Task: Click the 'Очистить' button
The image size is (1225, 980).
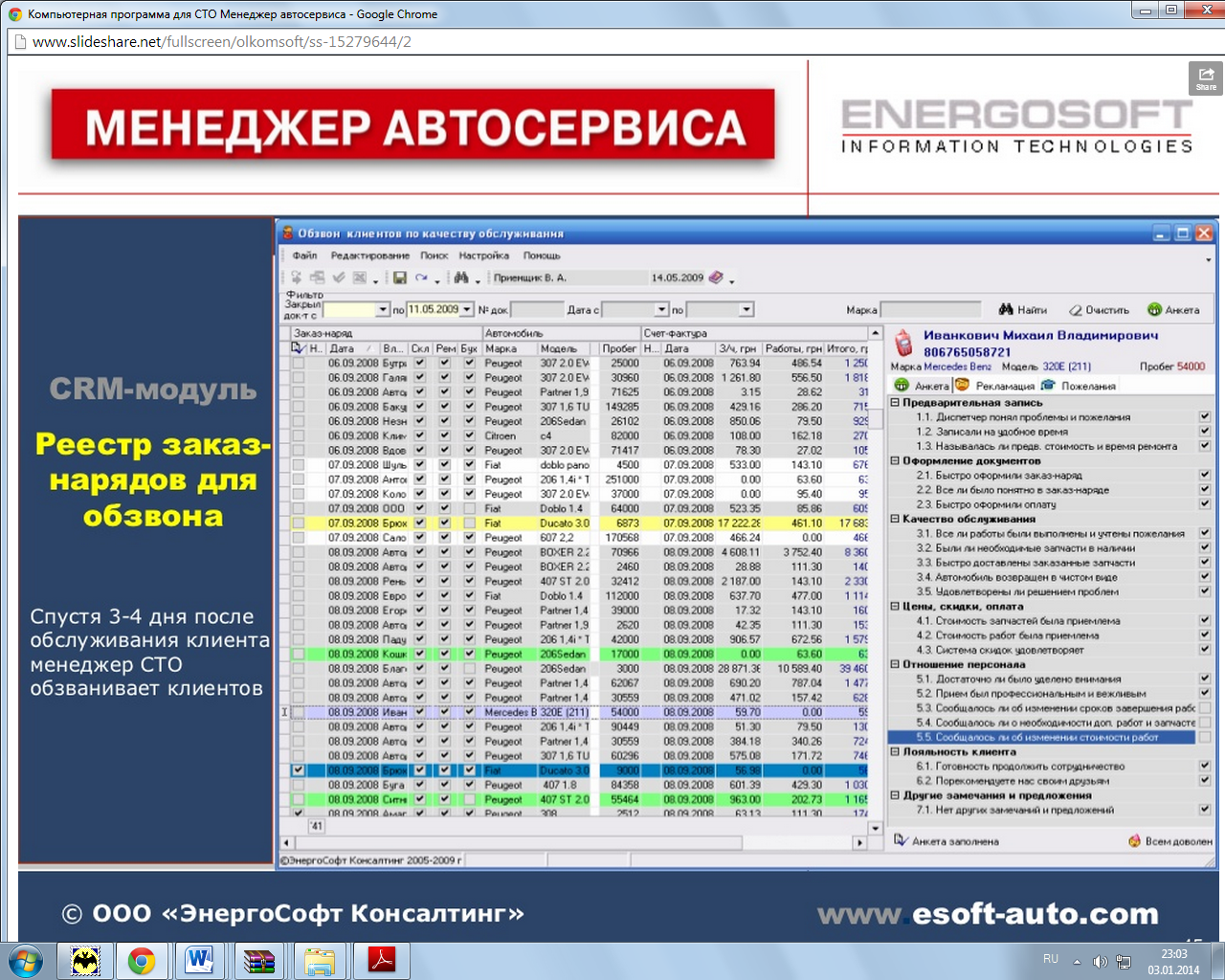Action: 1099,310
